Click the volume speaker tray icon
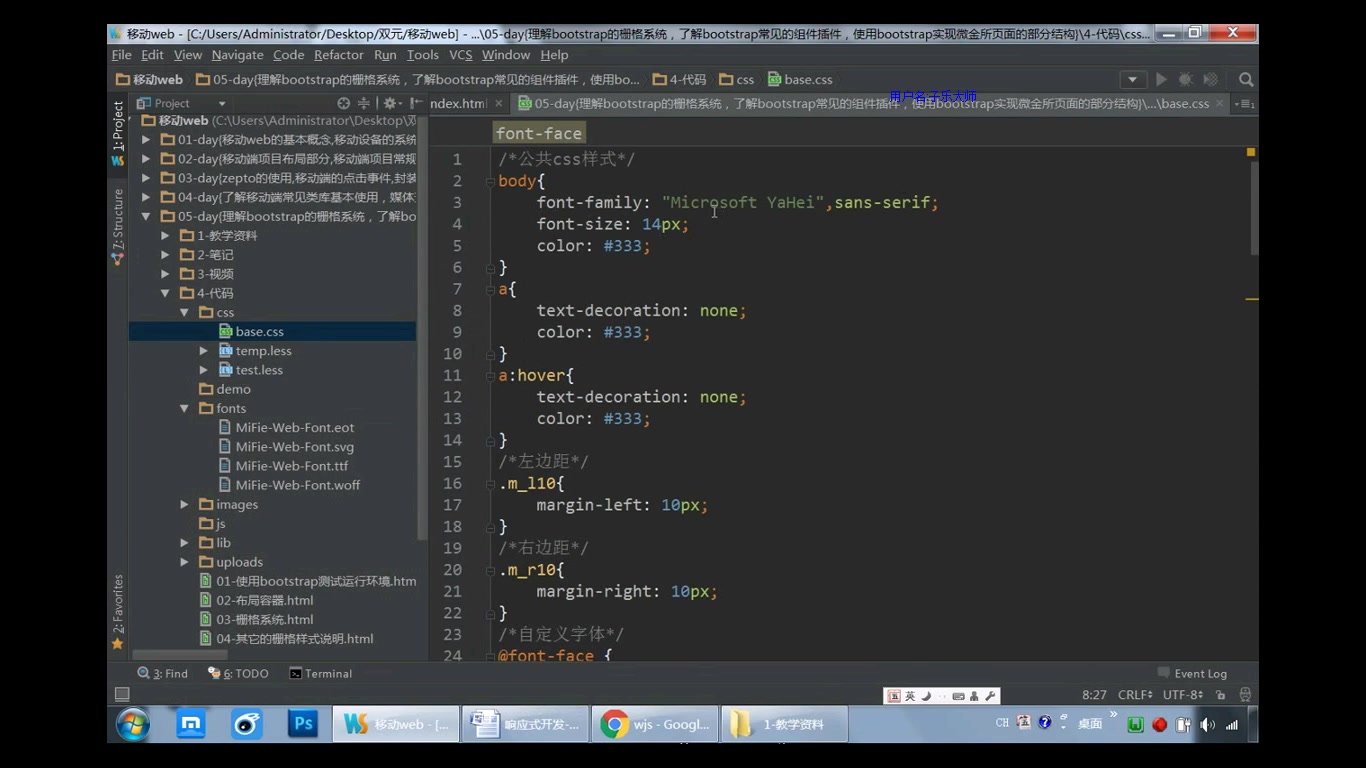 [1207, 724]
